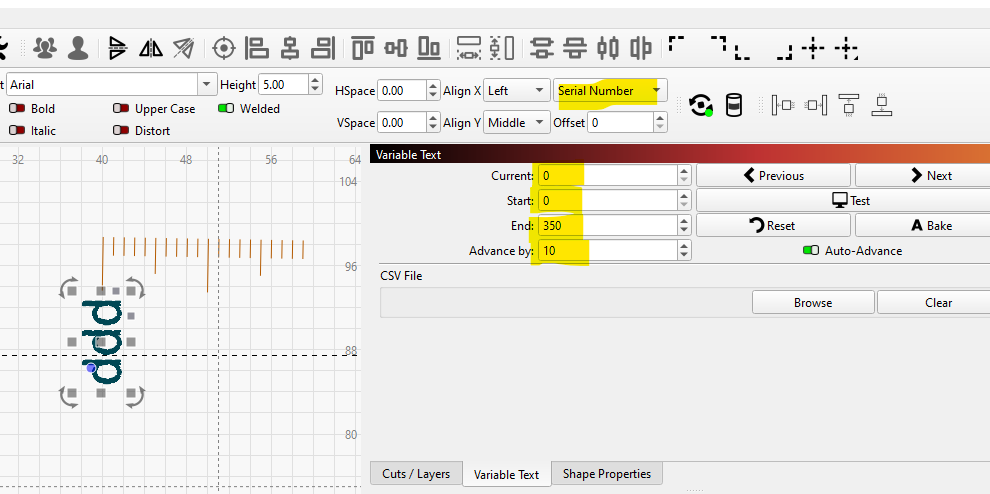The height and width of the screenshot is (494, 990).
Task: Flip selection horizontally using the mirror icon
Action: coord(151,47)
